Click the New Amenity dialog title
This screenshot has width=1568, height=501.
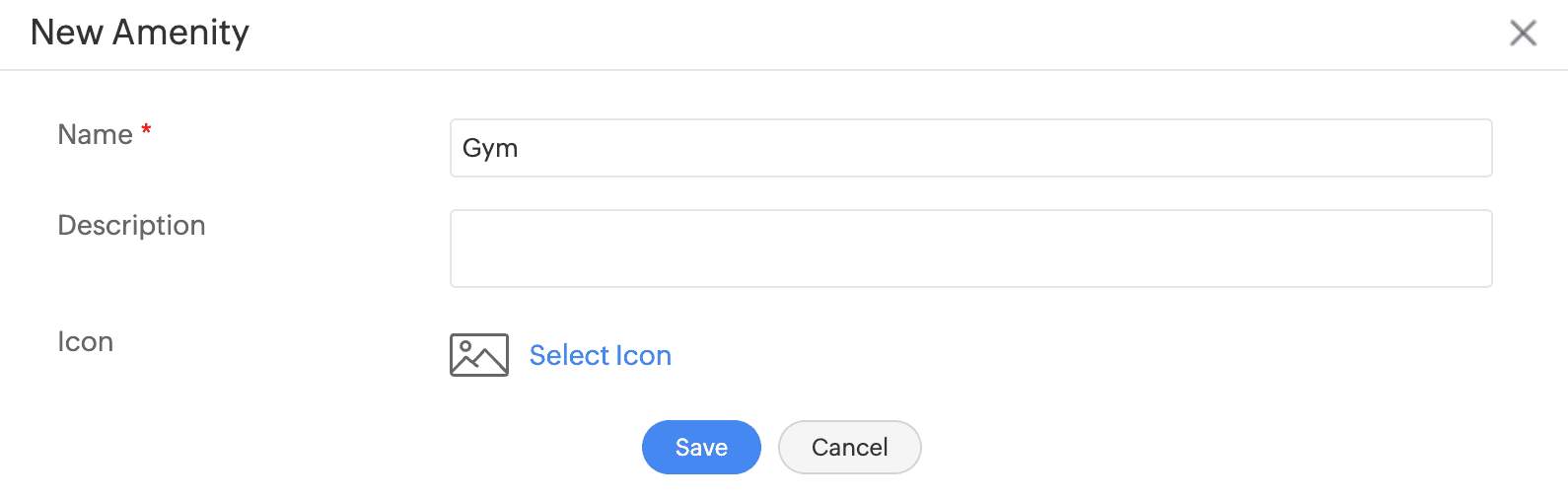(x=140, y=33)
